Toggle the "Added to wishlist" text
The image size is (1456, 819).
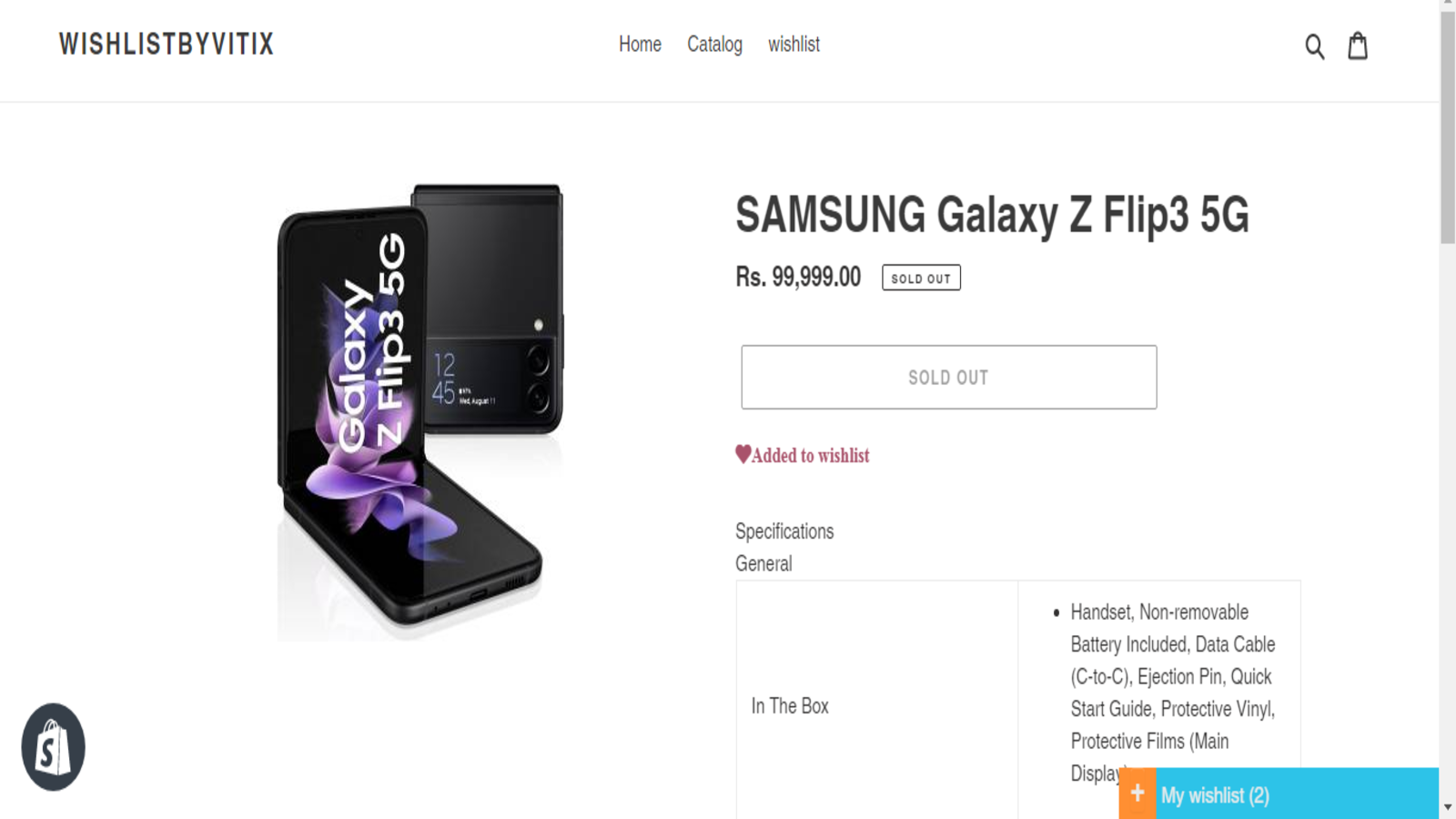810,455
